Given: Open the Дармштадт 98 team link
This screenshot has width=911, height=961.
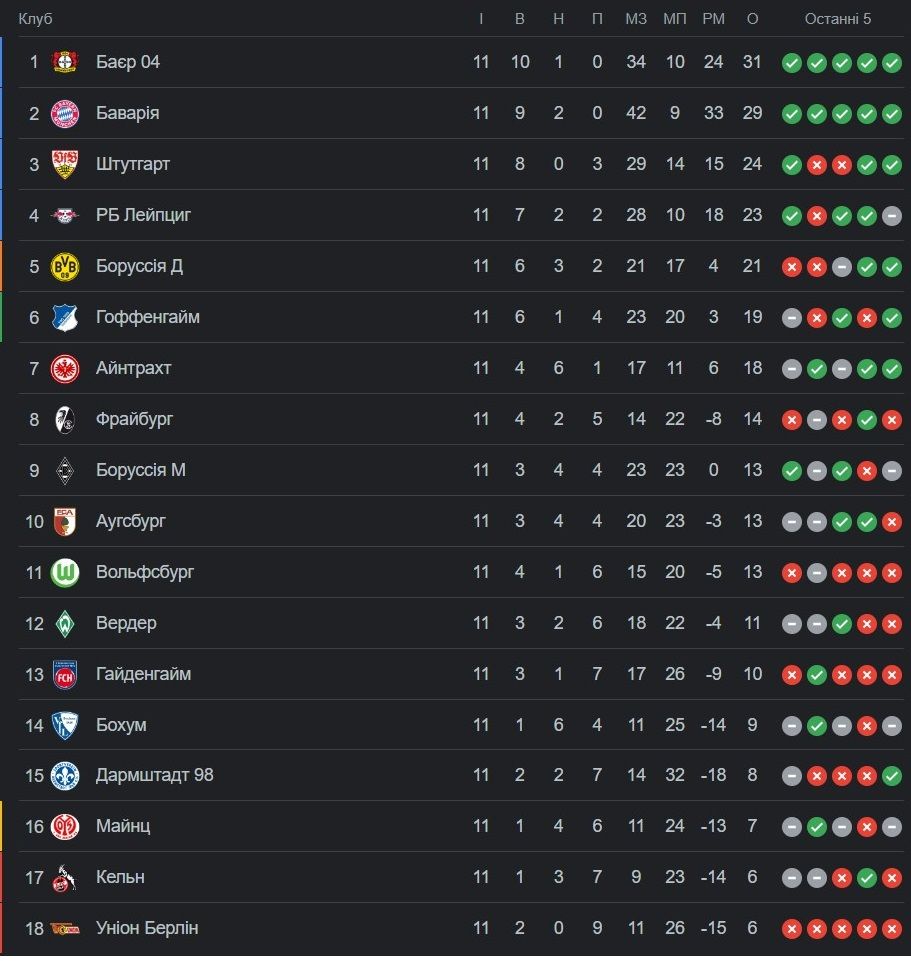Looking at the screenshot, I should [154, 775].
